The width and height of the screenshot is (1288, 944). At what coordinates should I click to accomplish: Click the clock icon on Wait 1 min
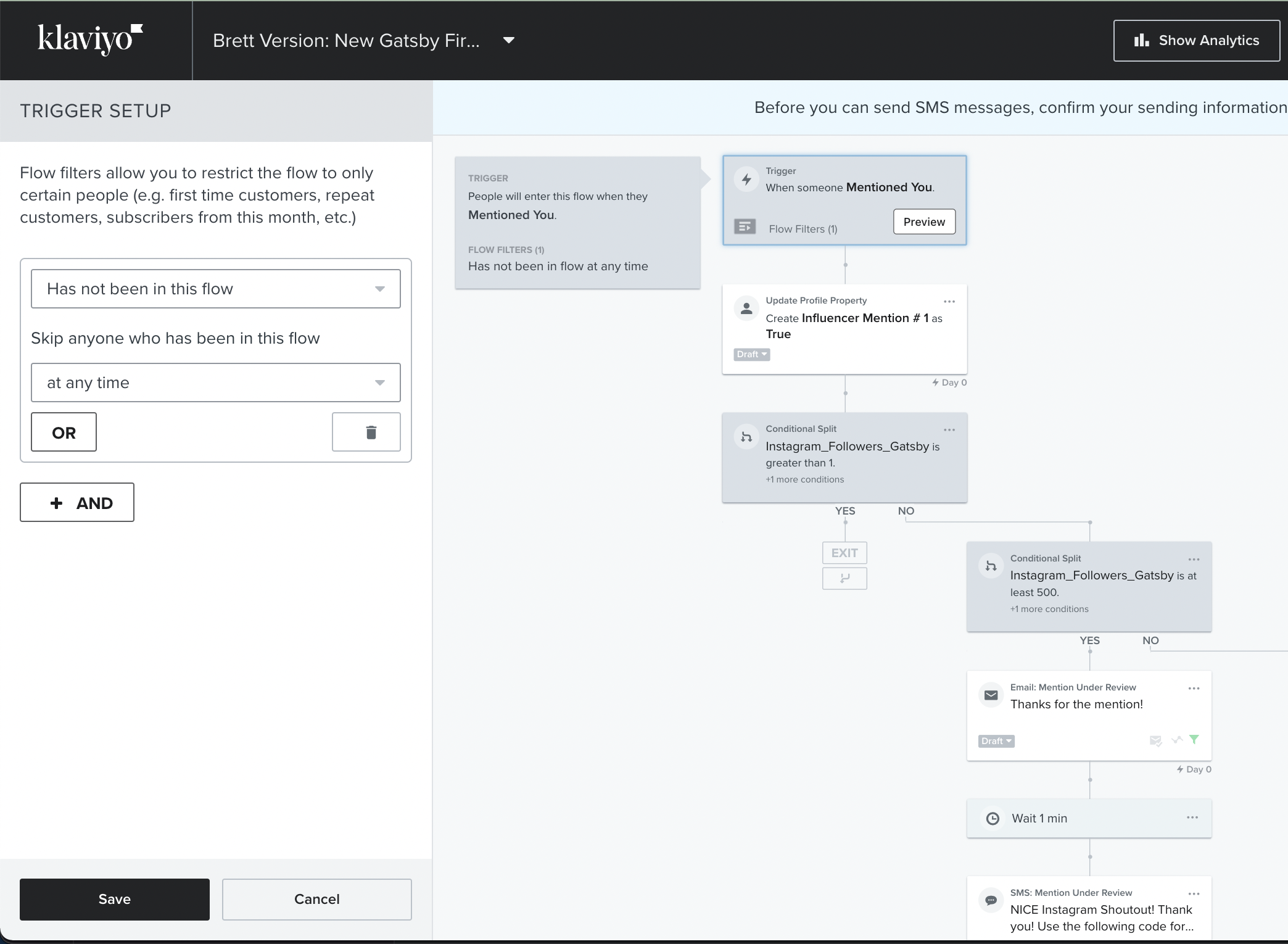point(993,819)
